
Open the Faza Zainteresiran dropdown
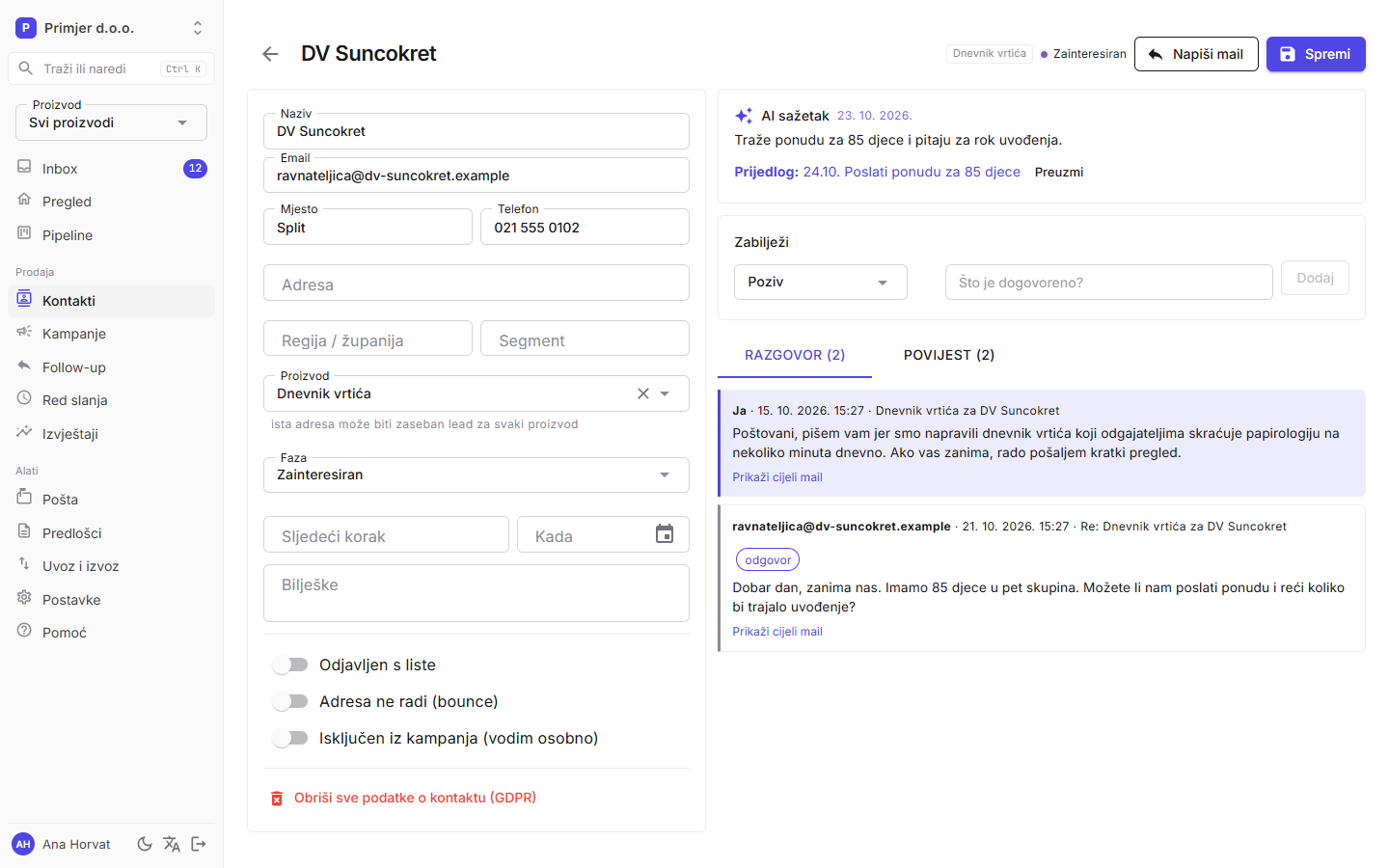[x=477, y=475]
